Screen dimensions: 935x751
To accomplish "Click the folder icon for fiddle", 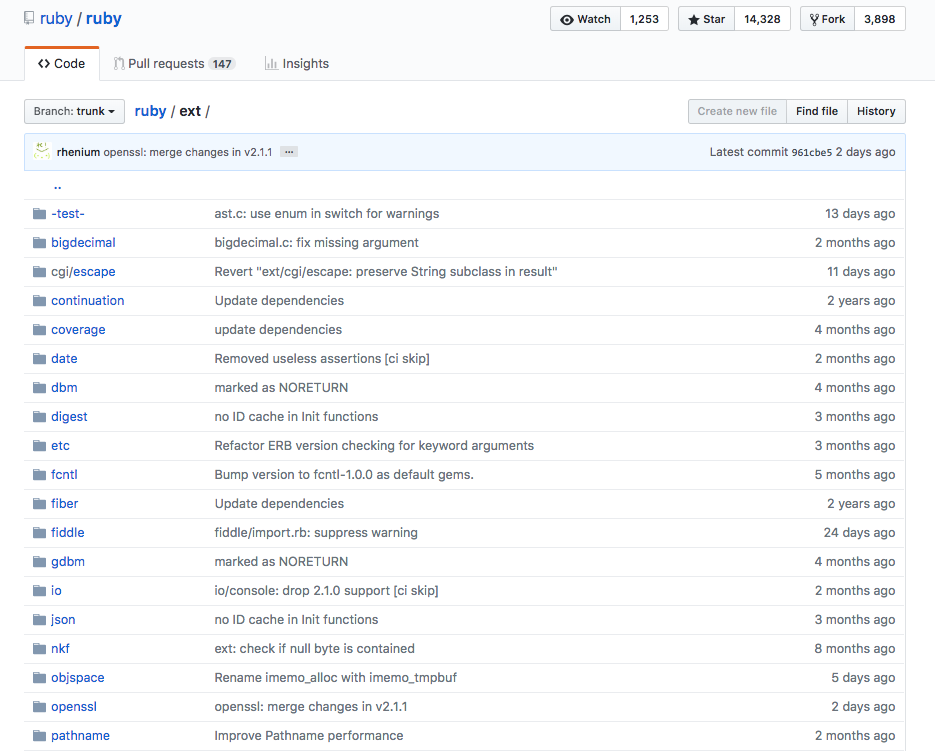I will tap(39, 533).
